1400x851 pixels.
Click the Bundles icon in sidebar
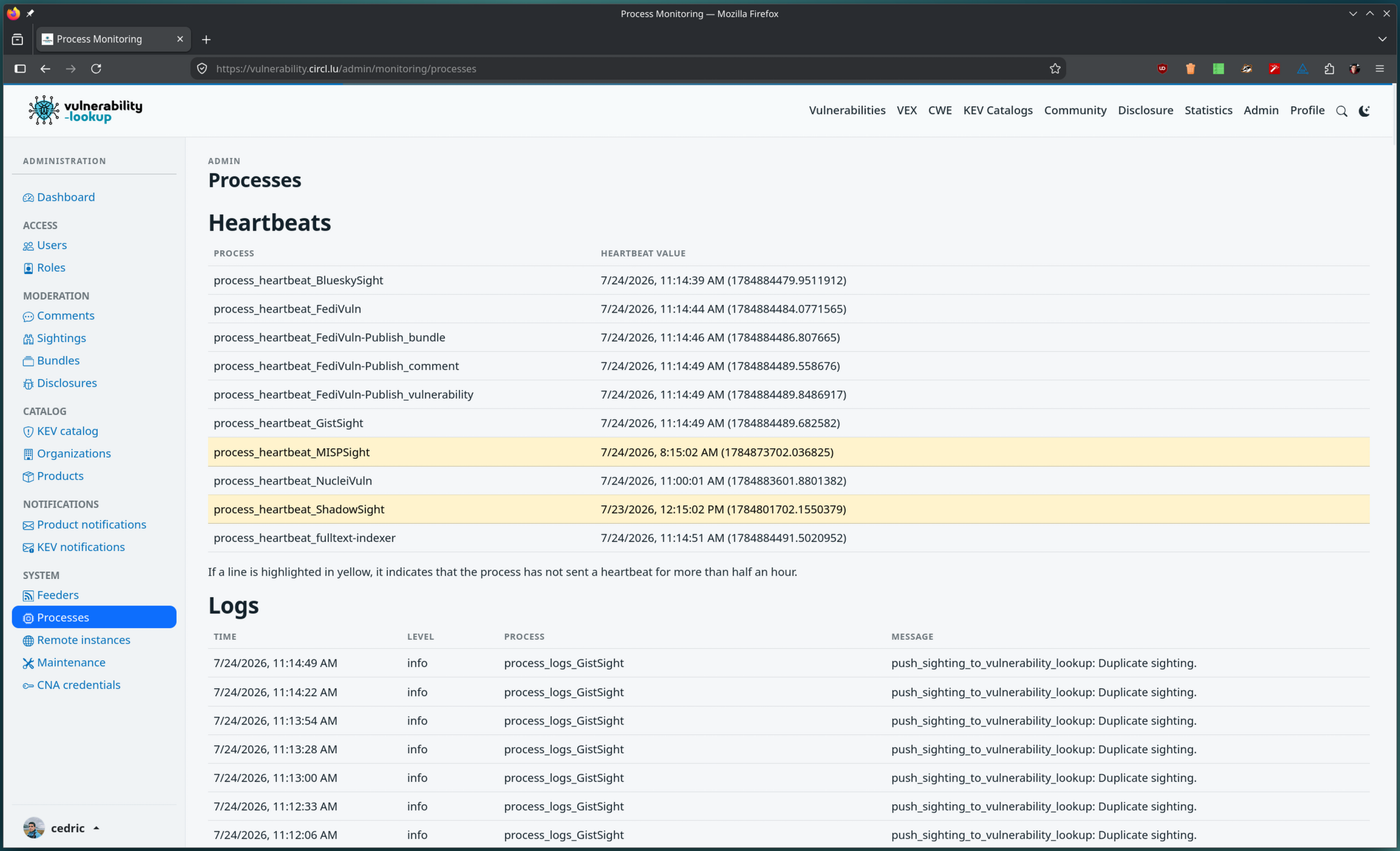coord(28,361)
